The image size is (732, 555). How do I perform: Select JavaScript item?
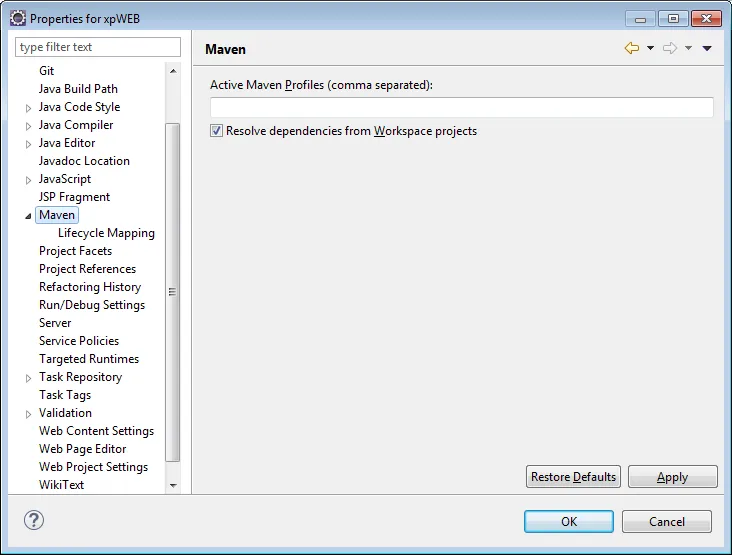pos(65,179)
